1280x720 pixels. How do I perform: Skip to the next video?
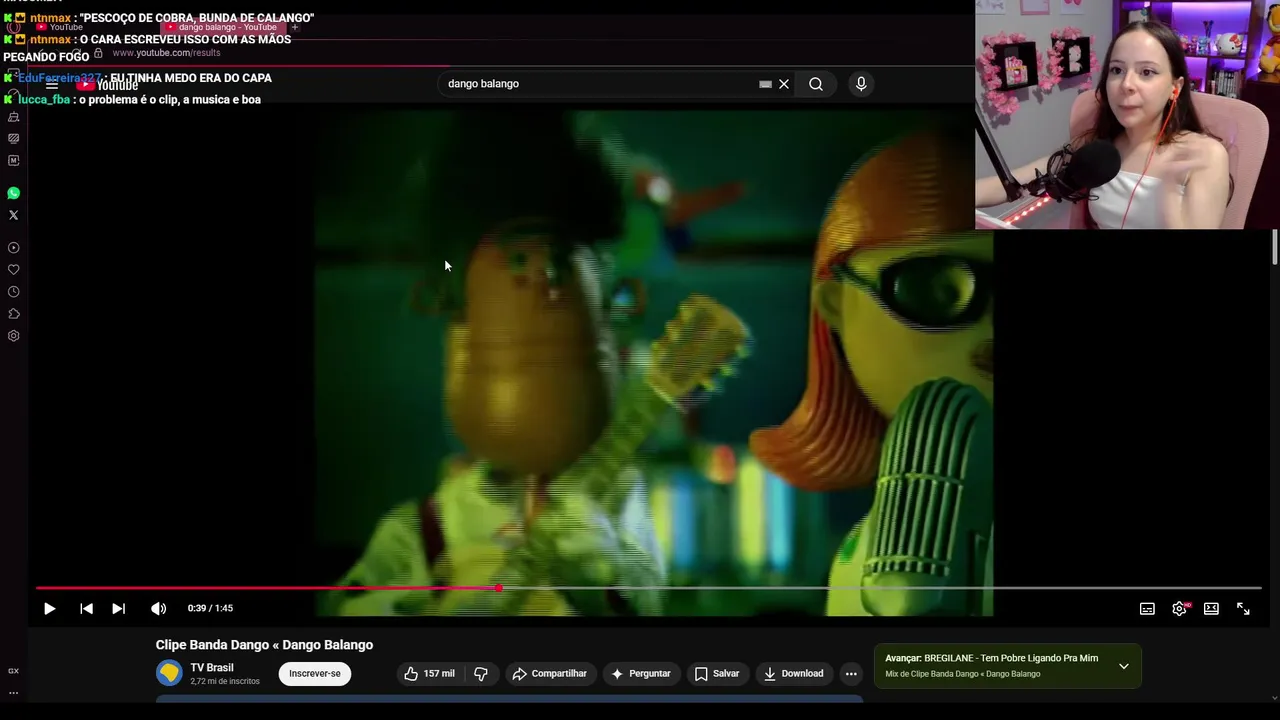pyautogui.click(x=118, y=608)
